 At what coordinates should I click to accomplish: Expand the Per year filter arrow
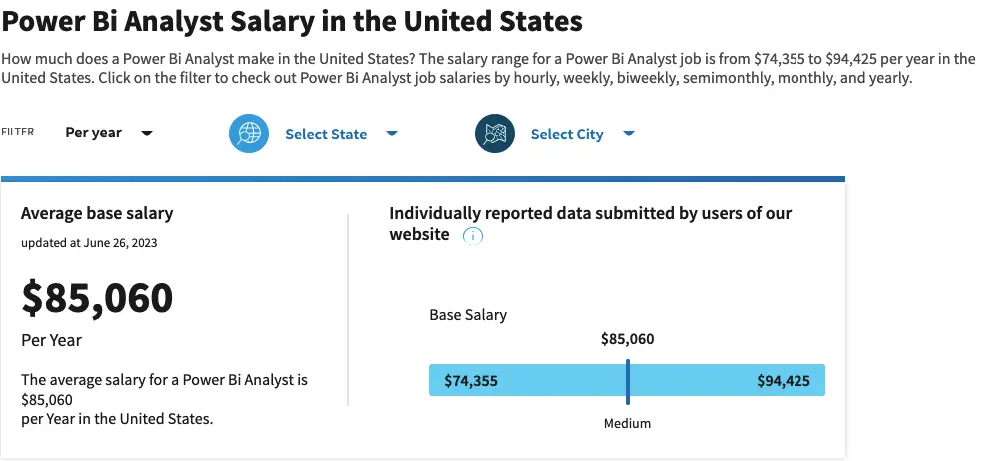click(x=147, y=133)
